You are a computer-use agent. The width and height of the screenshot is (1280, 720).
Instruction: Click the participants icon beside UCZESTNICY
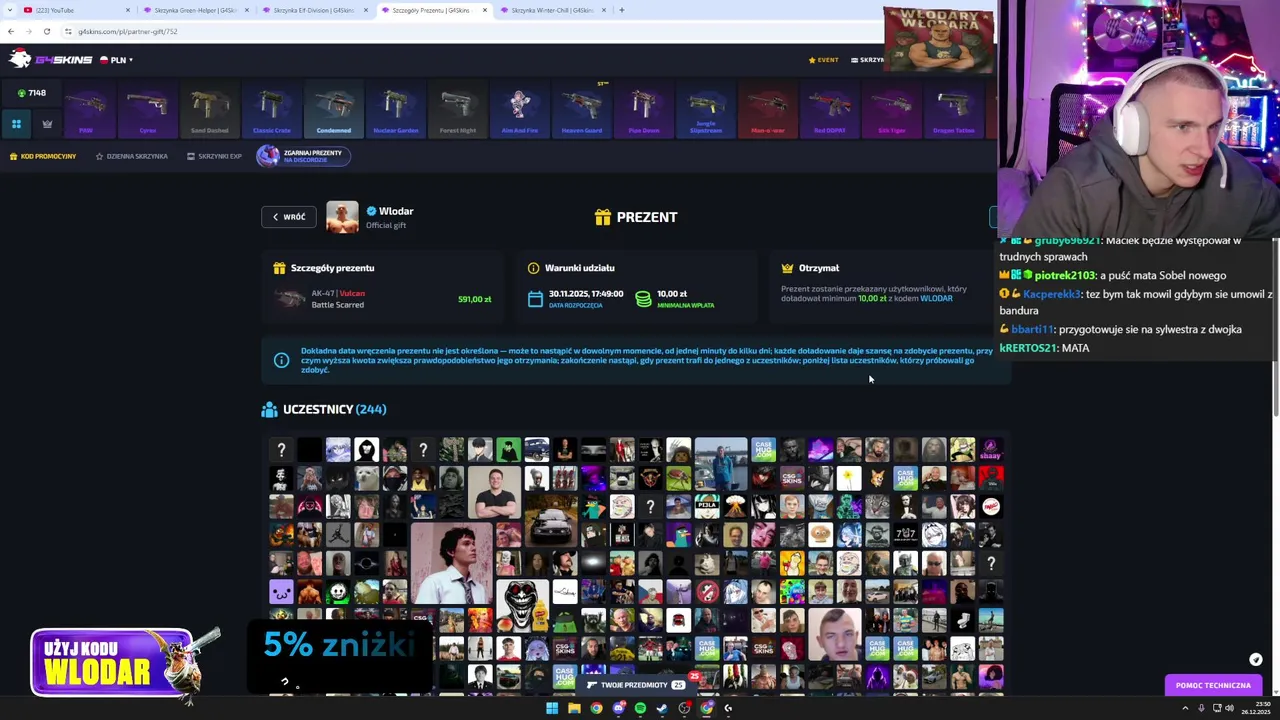point(269,410)
